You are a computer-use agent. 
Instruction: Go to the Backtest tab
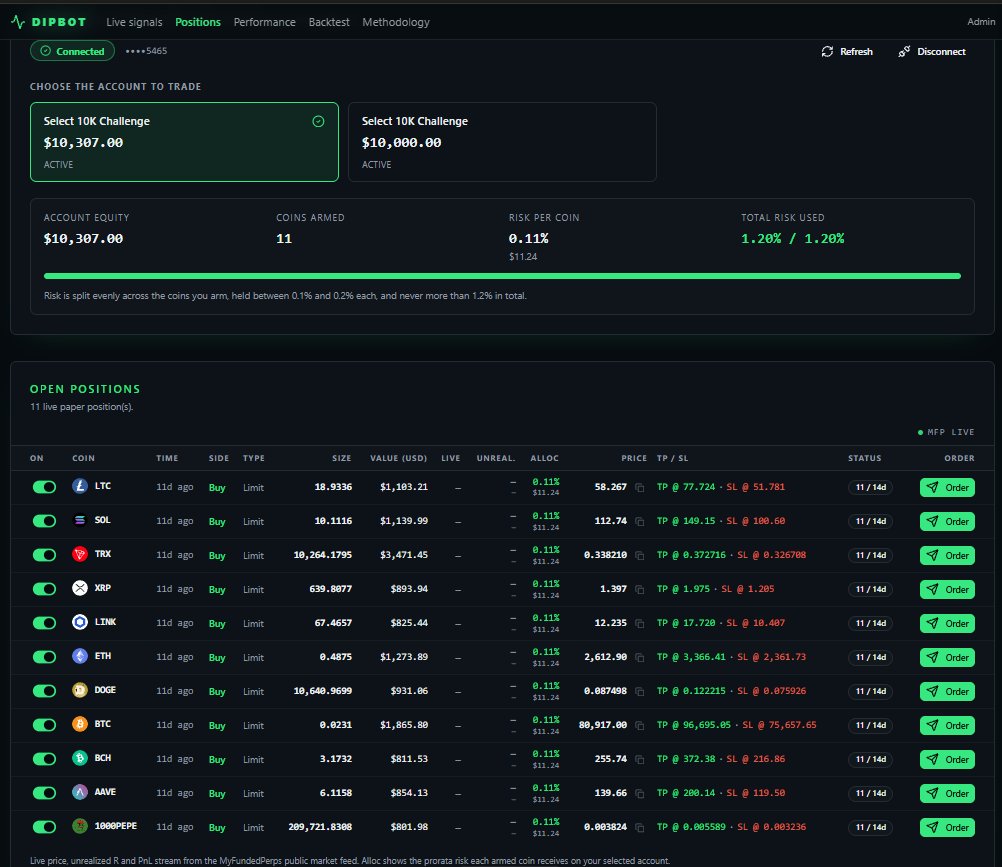(x=329, y=22)
